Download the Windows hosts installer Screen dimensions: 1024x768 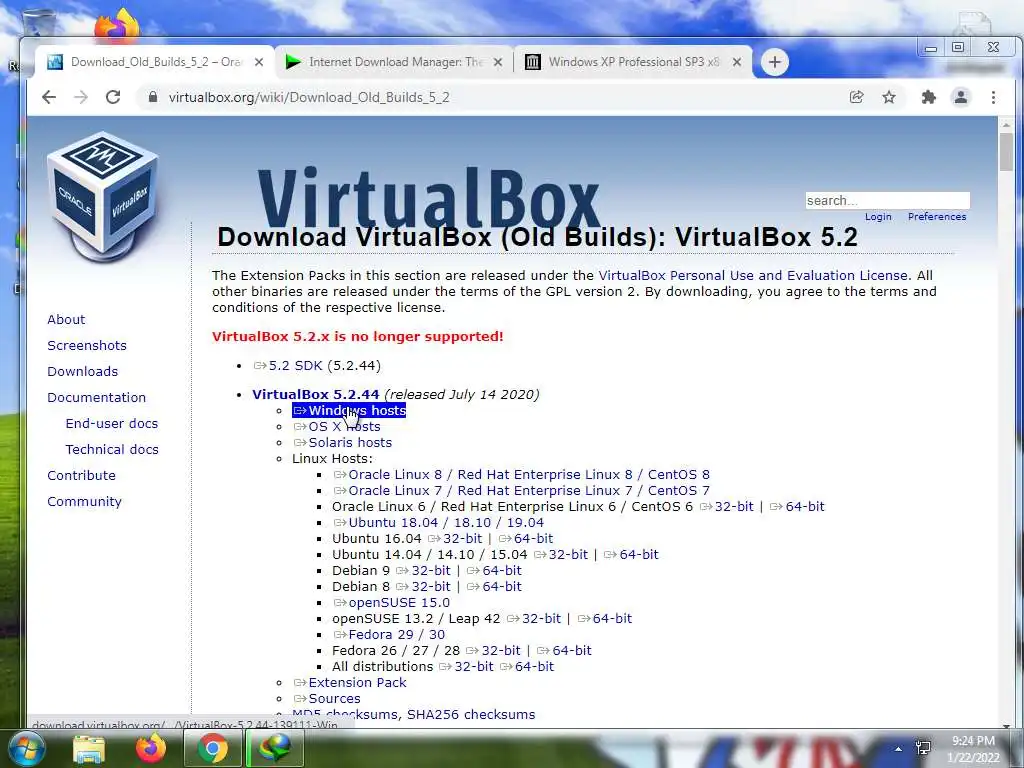tap(349, 411)
